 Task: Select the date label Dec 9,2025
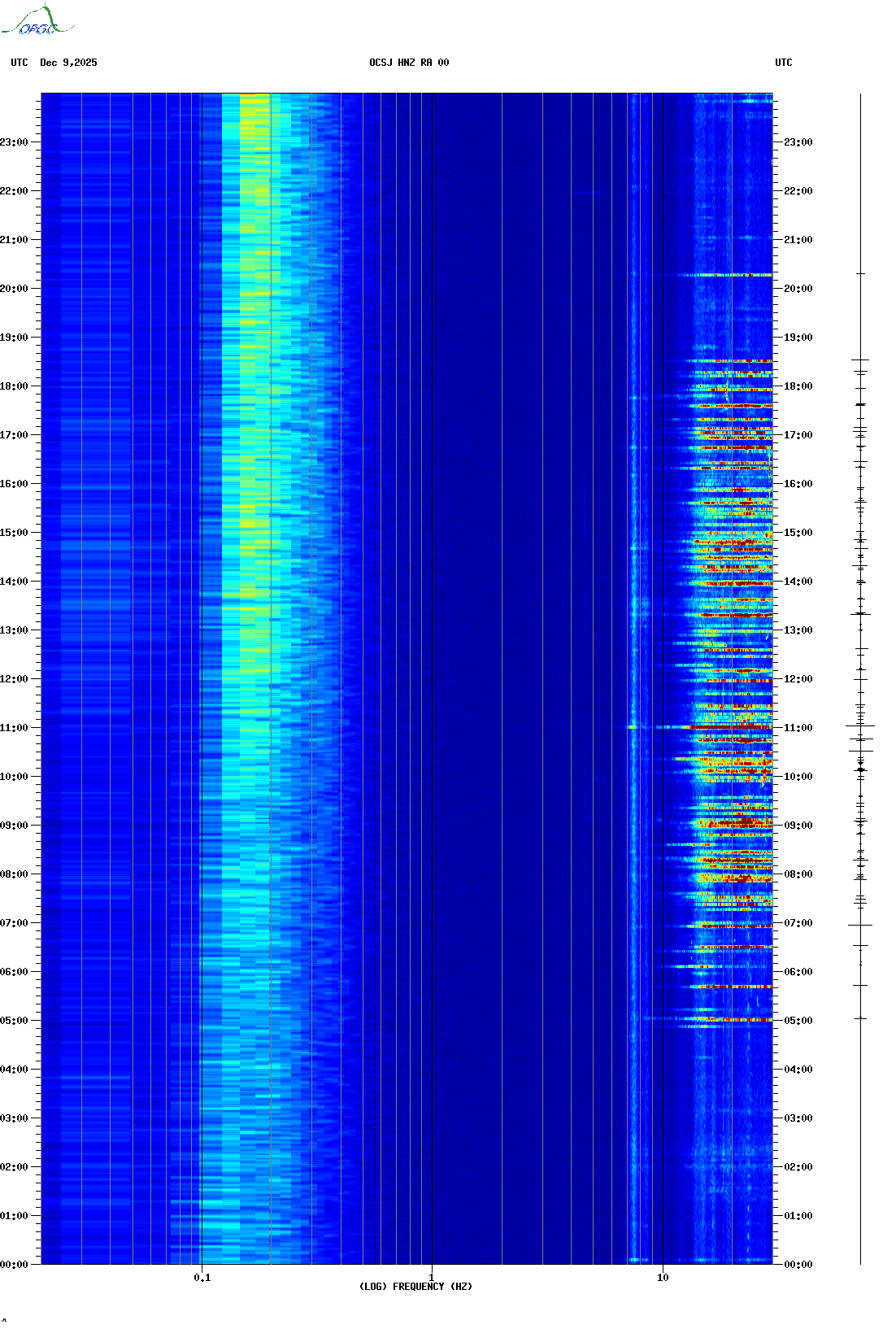(68, 63)
